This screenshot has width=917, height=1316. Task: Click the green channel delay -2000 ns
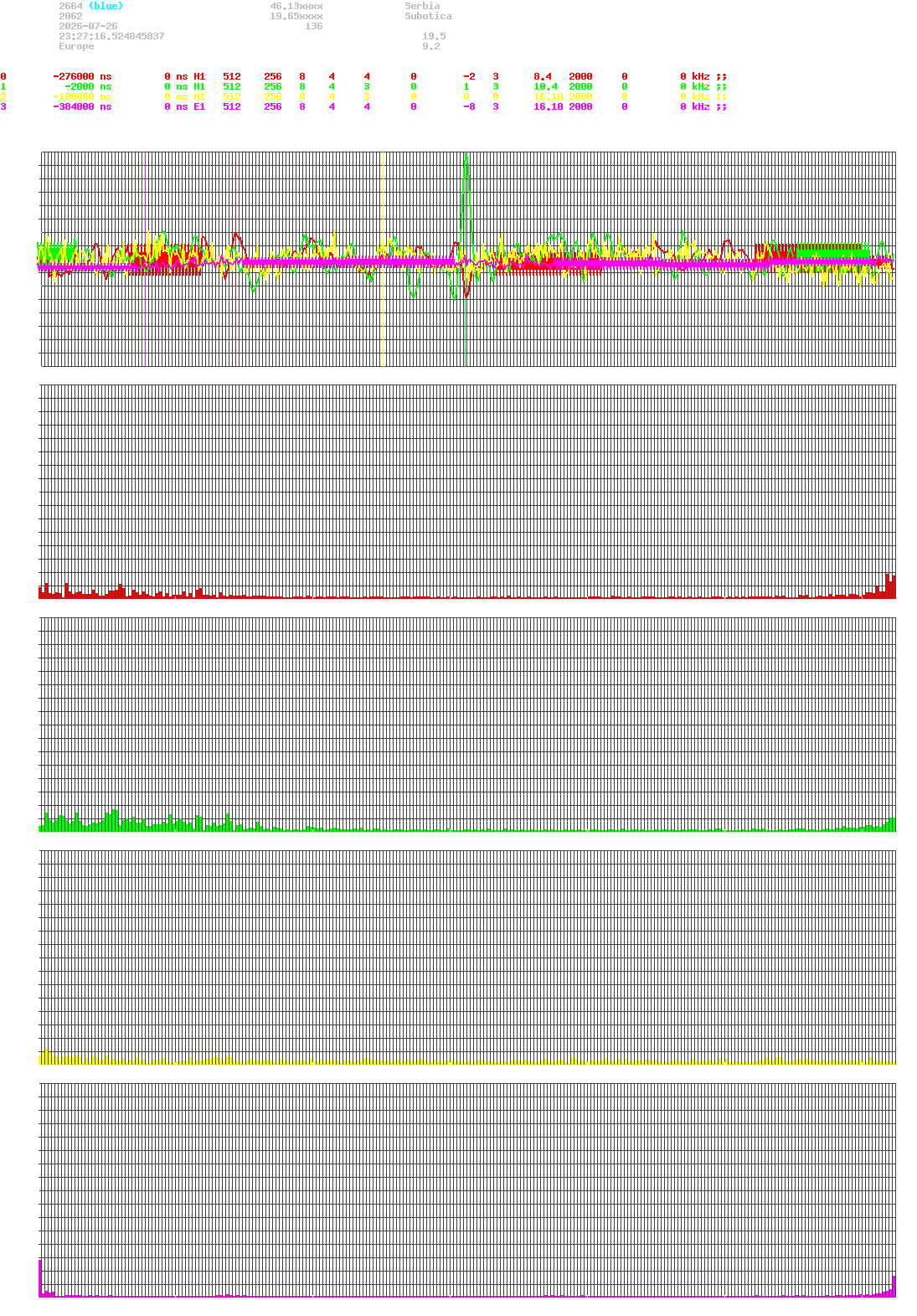pos(88,86)
